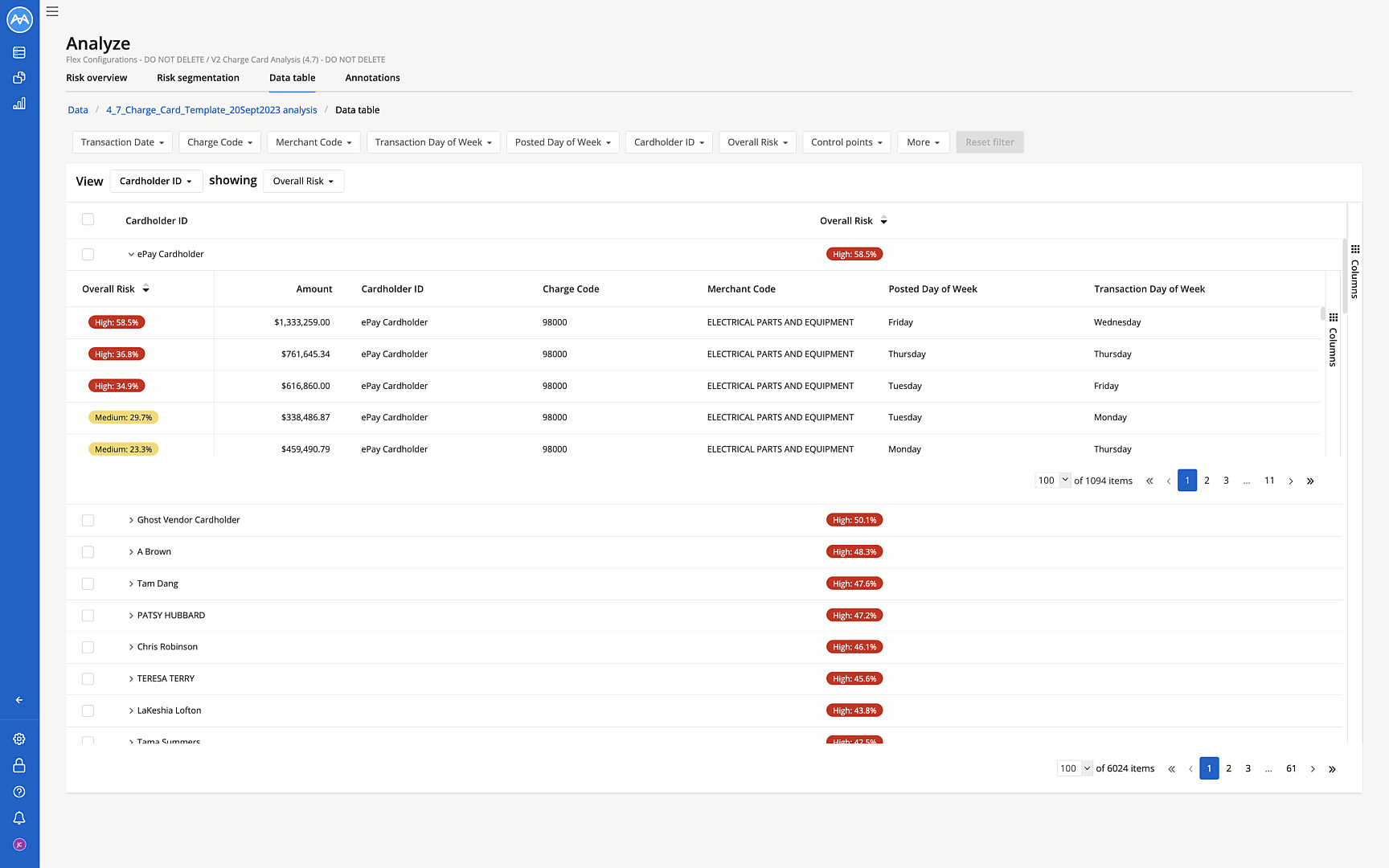Open Control points filter dropdown
This screenshot has height=868, width=1389.
846,142
